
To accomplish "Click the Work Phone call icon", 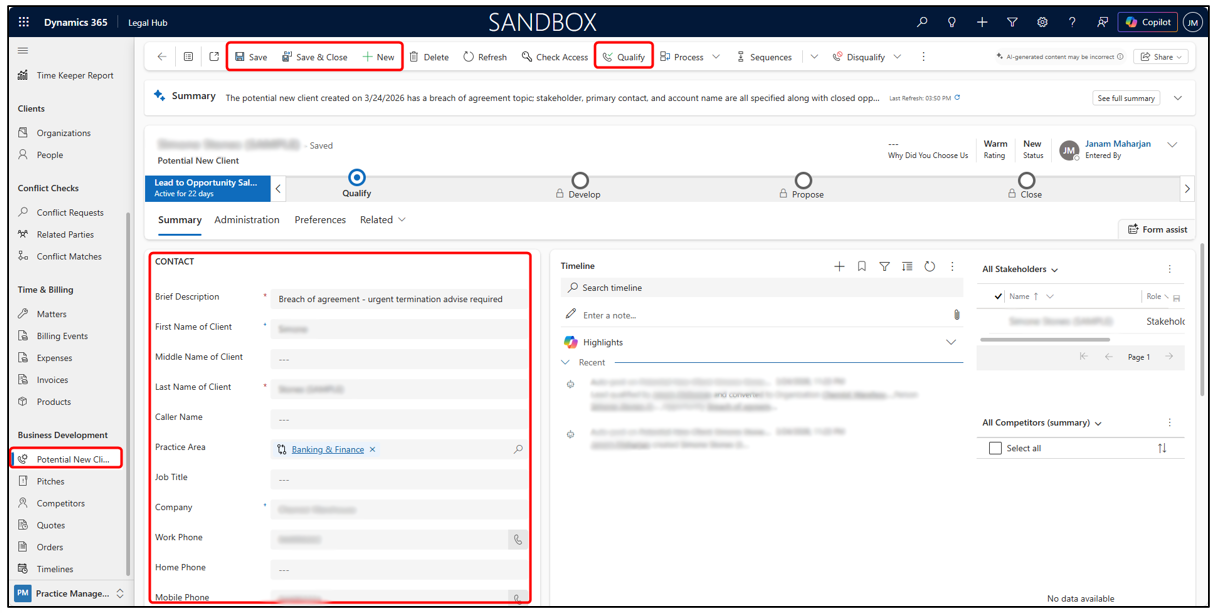I will click(x=517, y=539).
